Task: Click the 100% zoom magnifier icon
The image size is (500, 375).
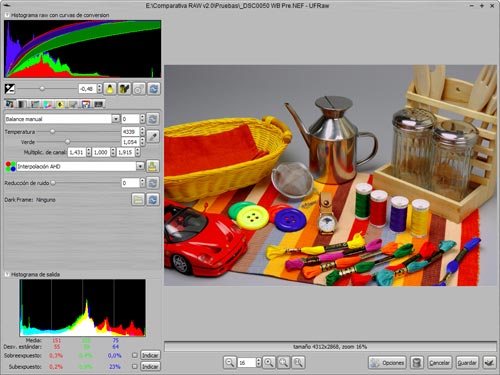Action: pos(298,362)
